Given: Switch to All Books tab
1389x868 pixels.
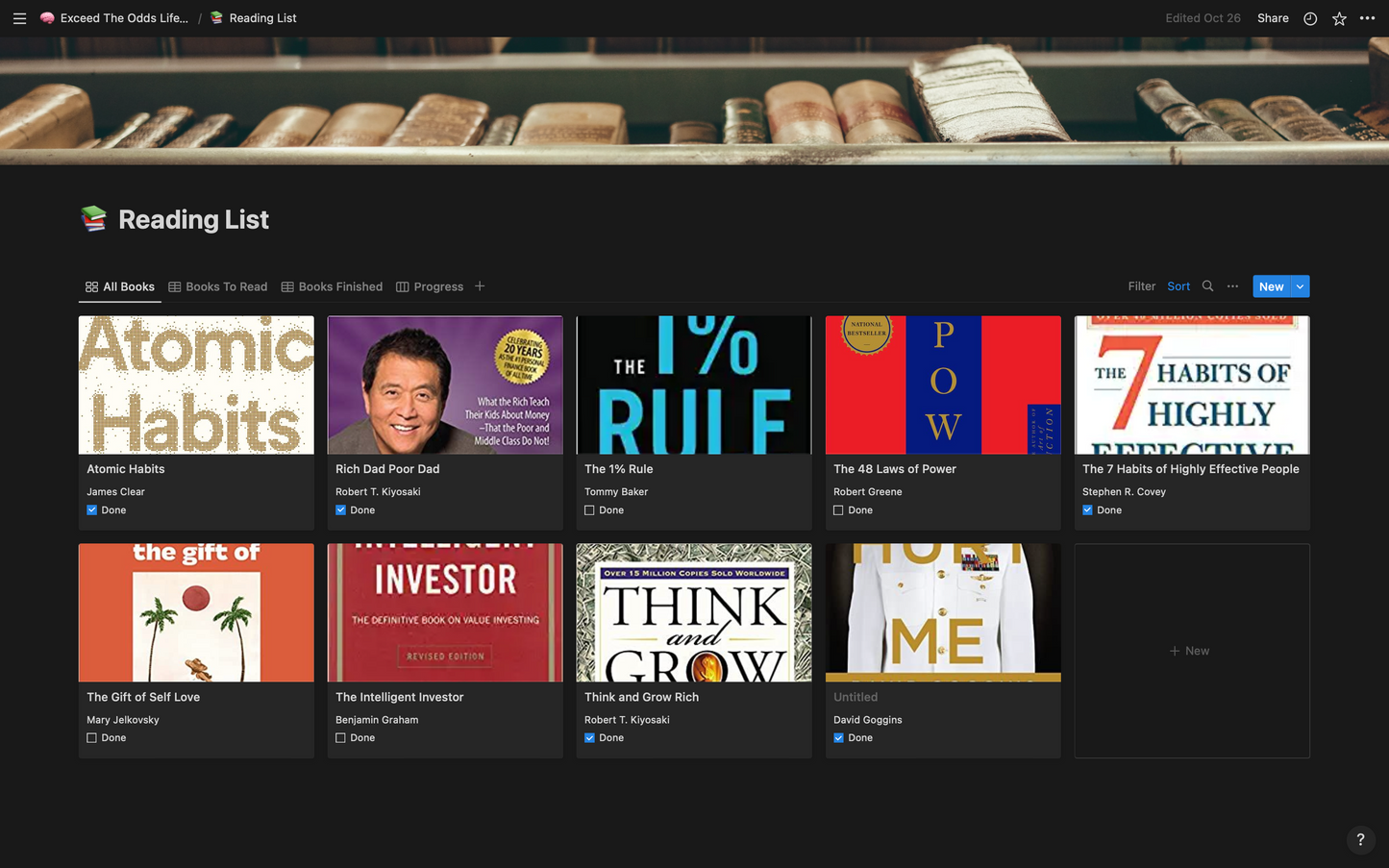Looking at the screenshot, I should pos(120,286).
